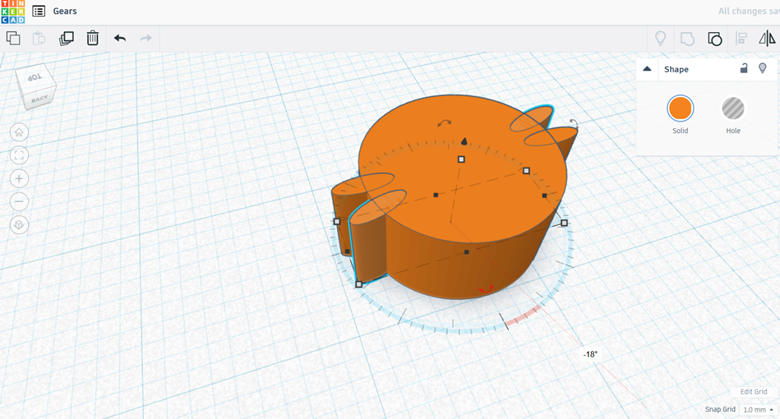Undo the last action
This screenshot has width=780, height=419.
pos(120,38)
